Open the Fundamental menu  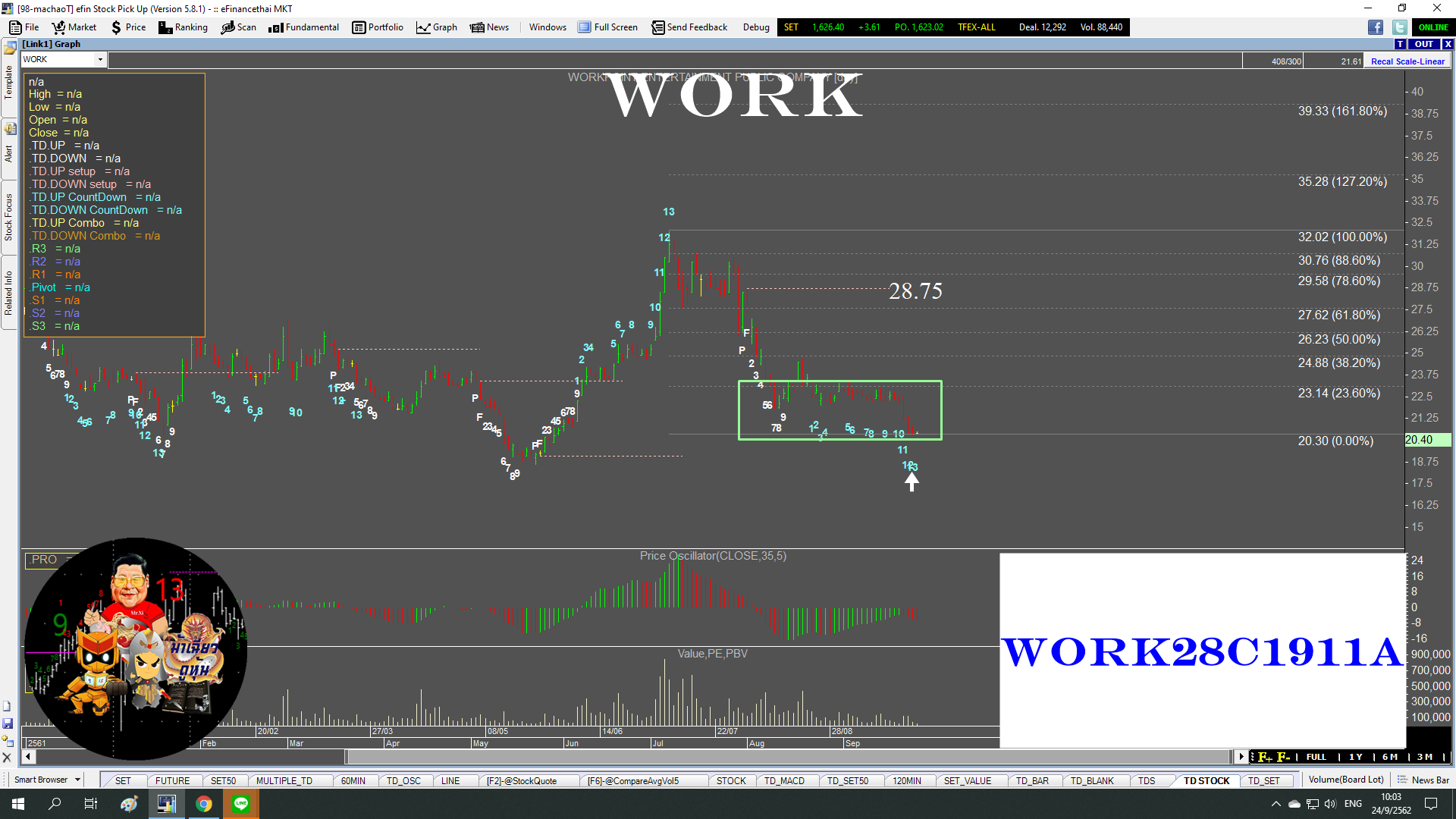click(x=303, y=27)
